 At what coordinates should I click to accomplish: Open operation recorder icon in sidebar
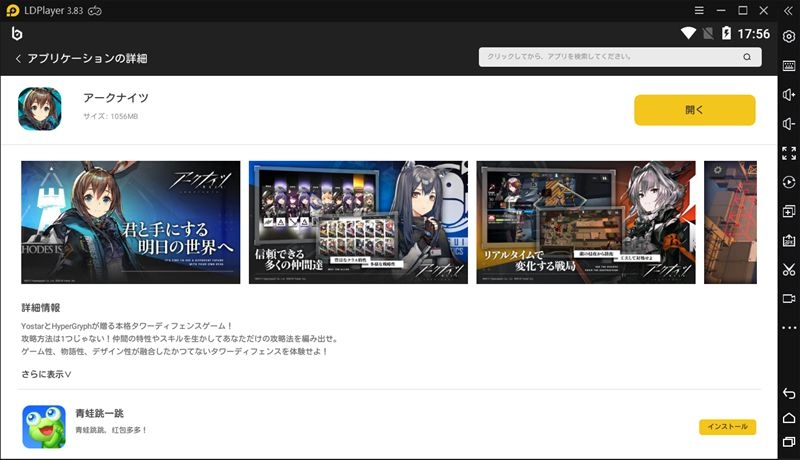tap(789, 182)
